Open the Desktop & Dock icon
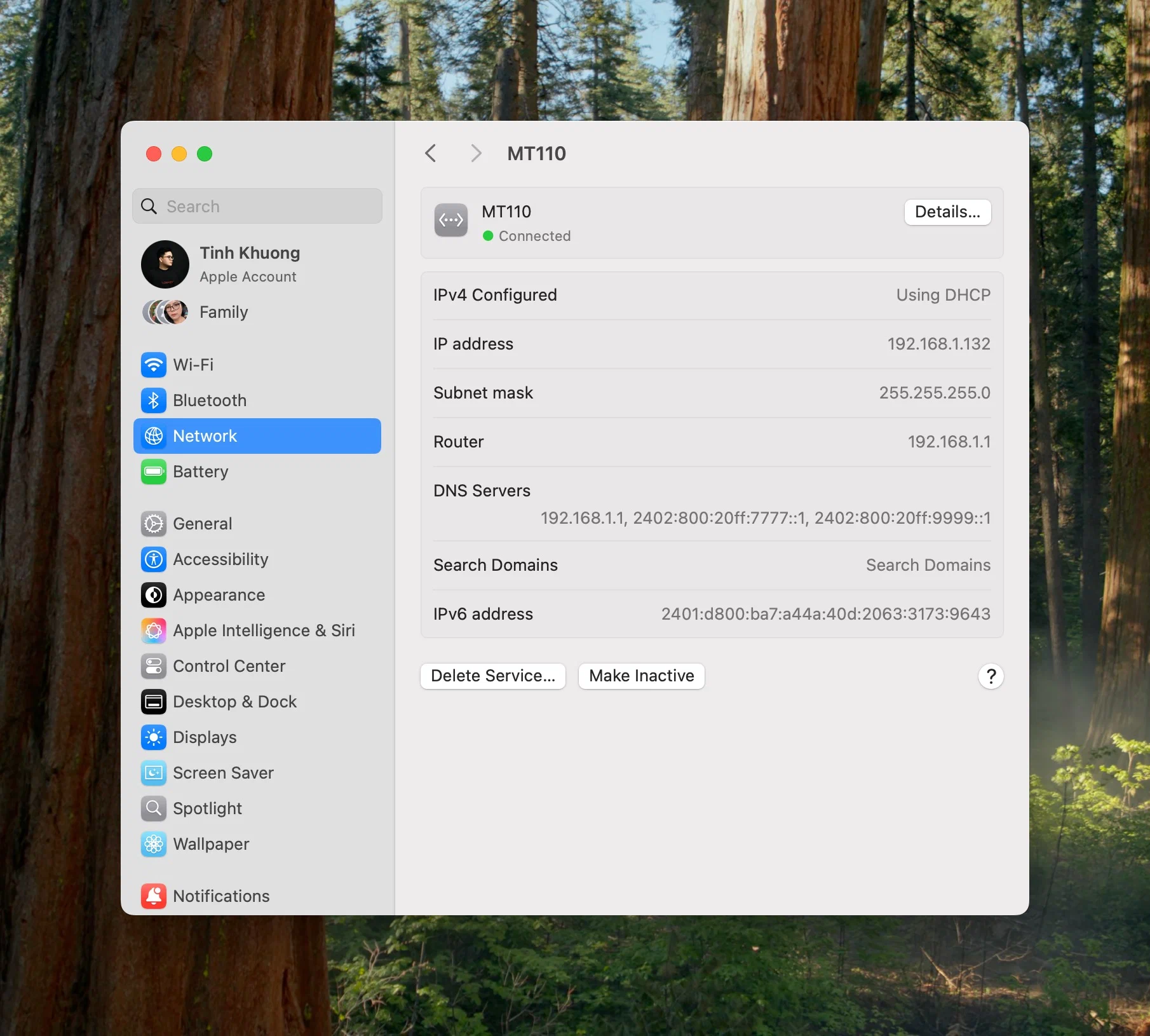 pyautogui.click(x=154, y=702)
